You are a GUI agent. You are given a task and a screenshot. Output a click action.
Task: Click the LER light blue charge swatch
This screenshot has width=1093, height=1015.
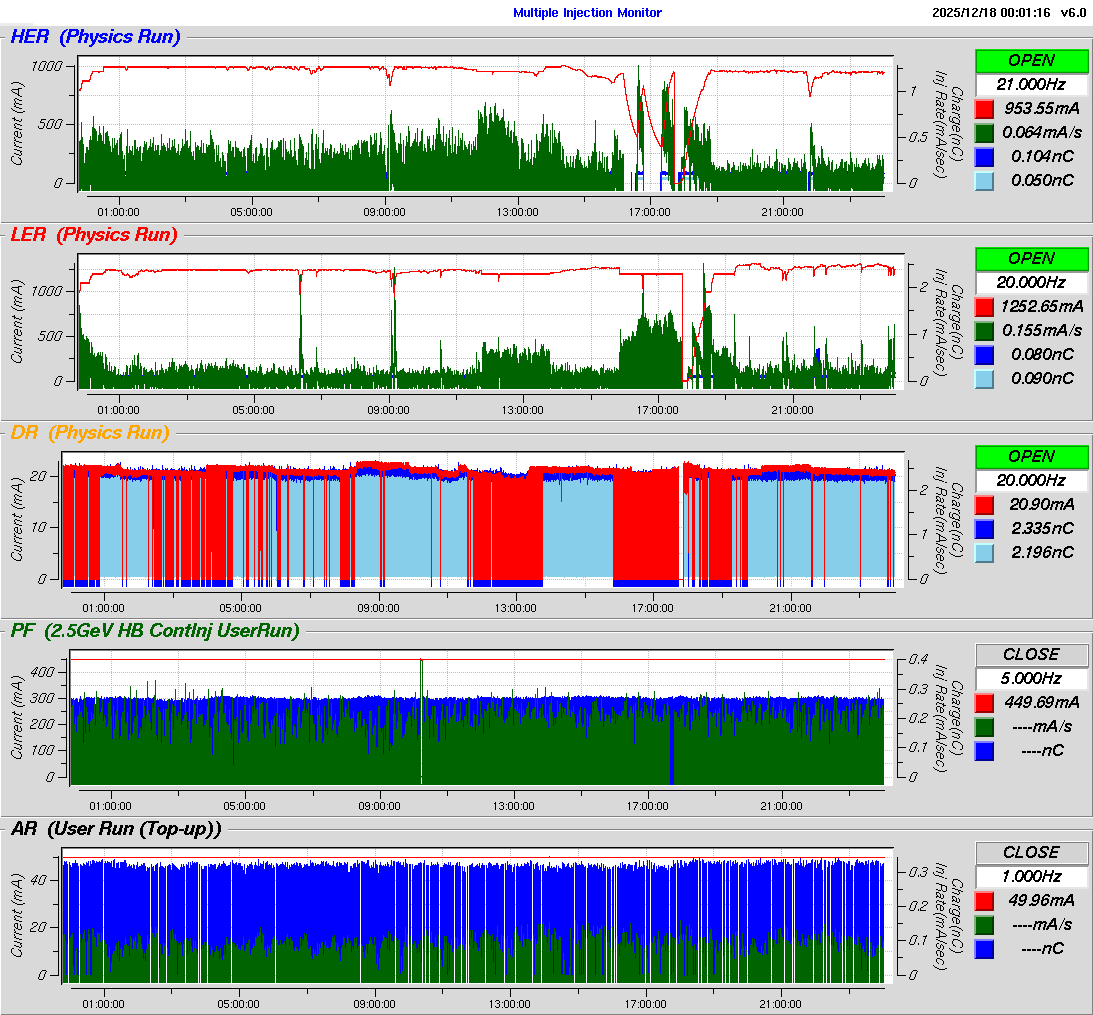tap(984, 379)
